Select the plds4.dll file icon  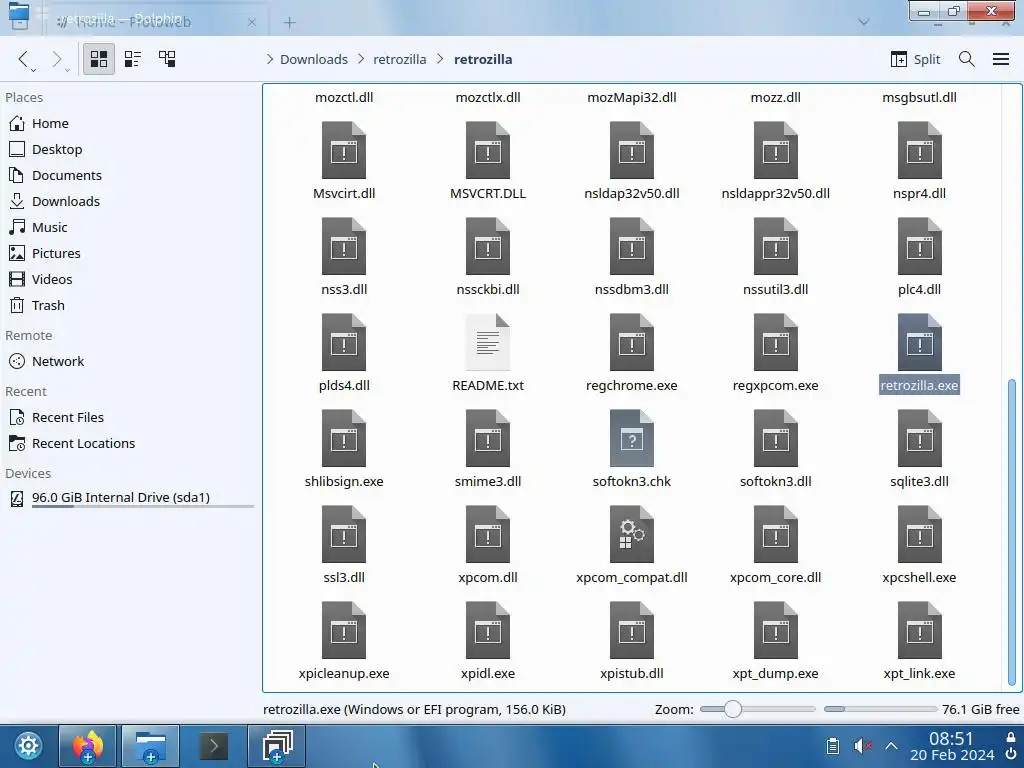[x=344, y=342]
